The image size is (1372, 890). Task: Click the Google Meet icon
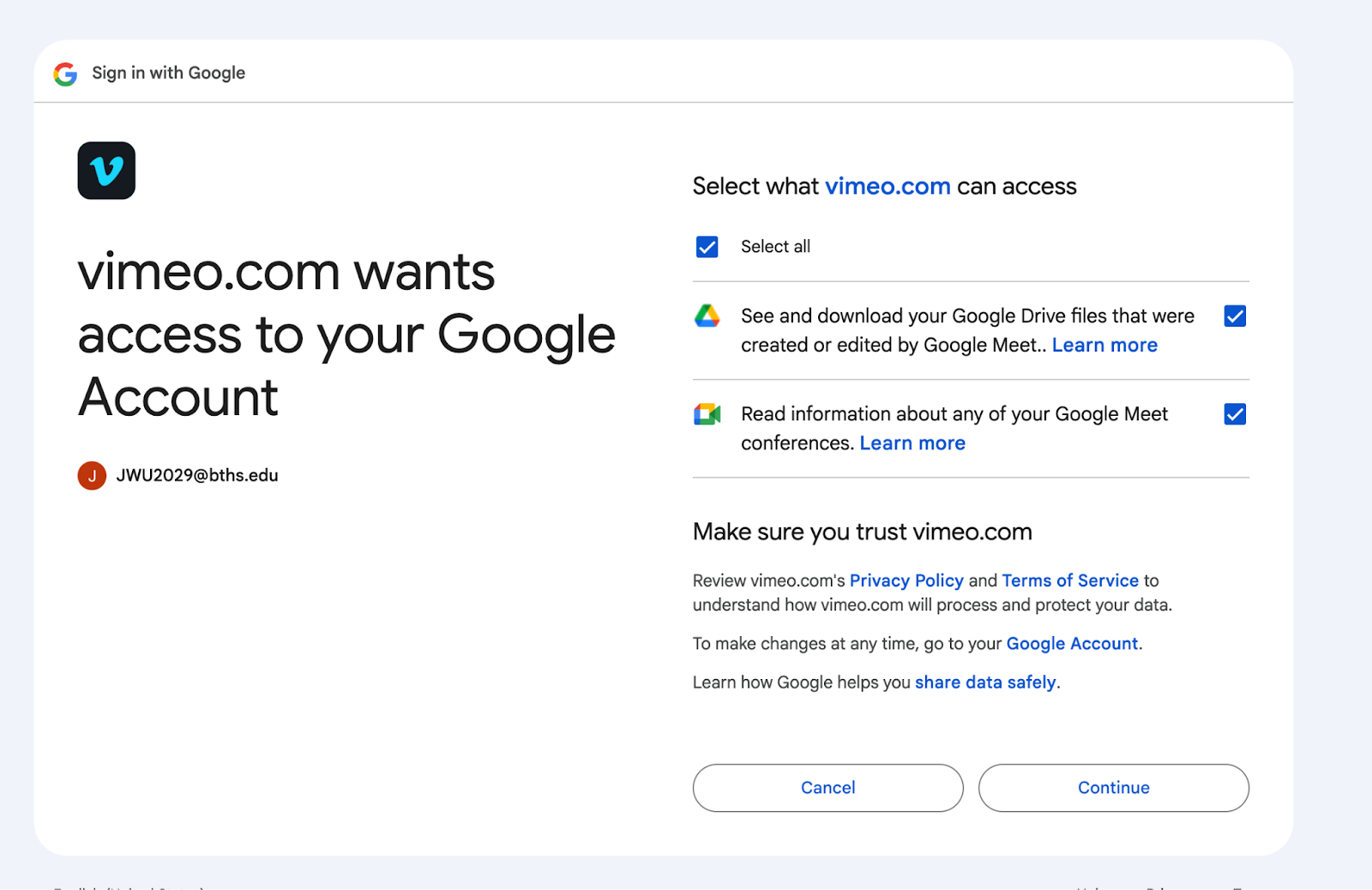[x=707, y=415]
